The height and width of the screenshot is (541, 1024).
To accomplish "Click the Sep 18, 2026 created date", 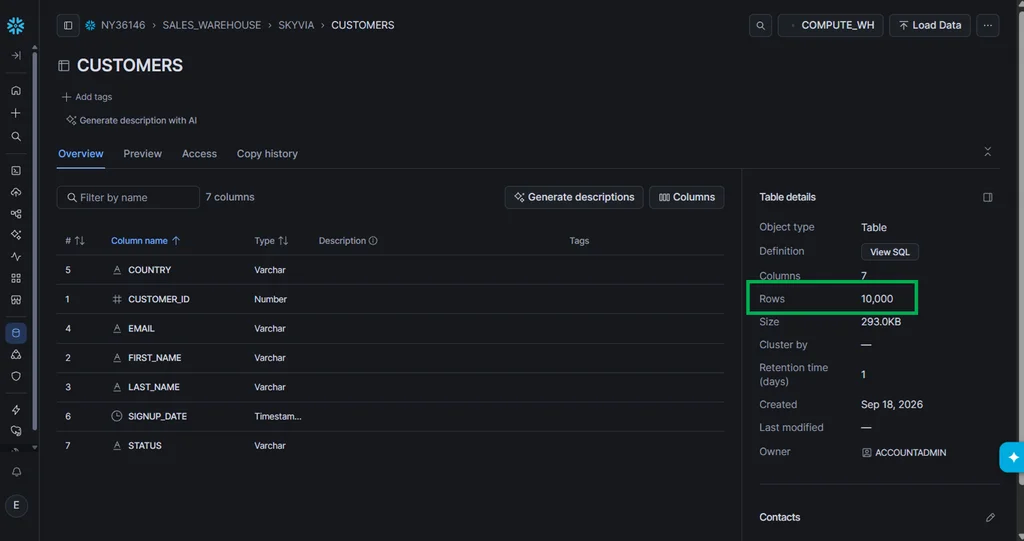I will click(x=891, y=404).
